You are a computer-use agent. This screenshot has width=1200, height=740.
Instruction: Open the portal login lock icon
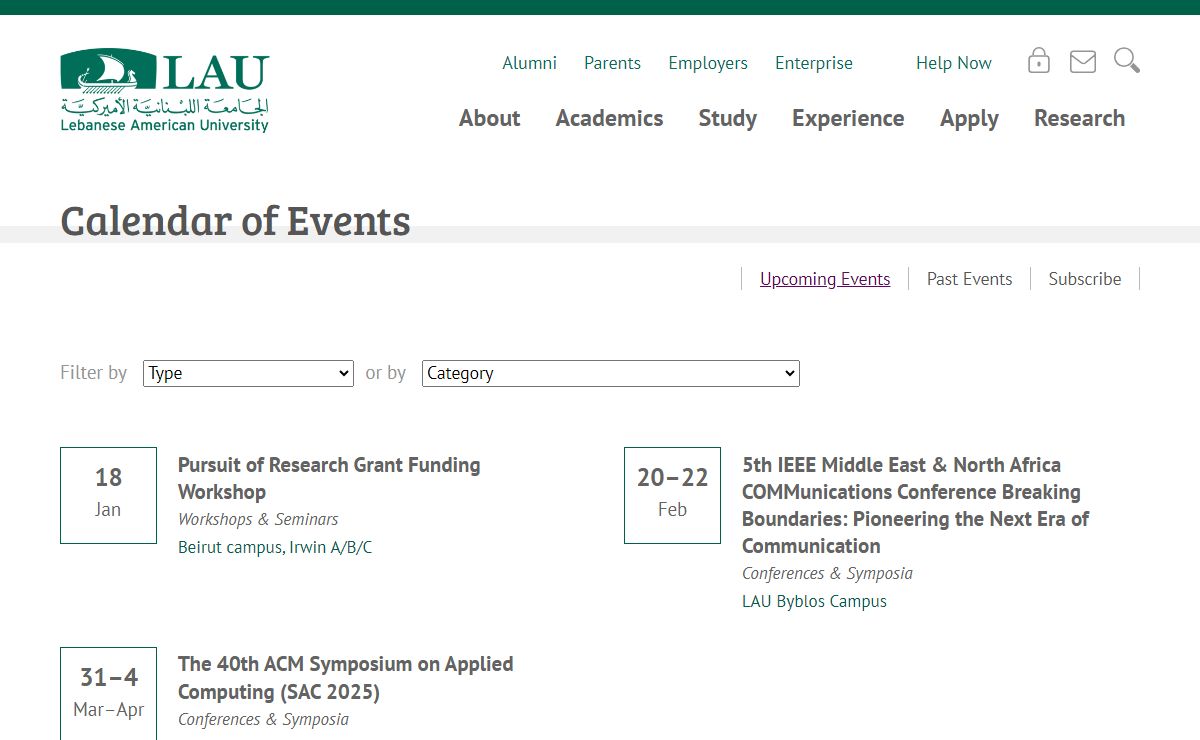[1039, 61]
